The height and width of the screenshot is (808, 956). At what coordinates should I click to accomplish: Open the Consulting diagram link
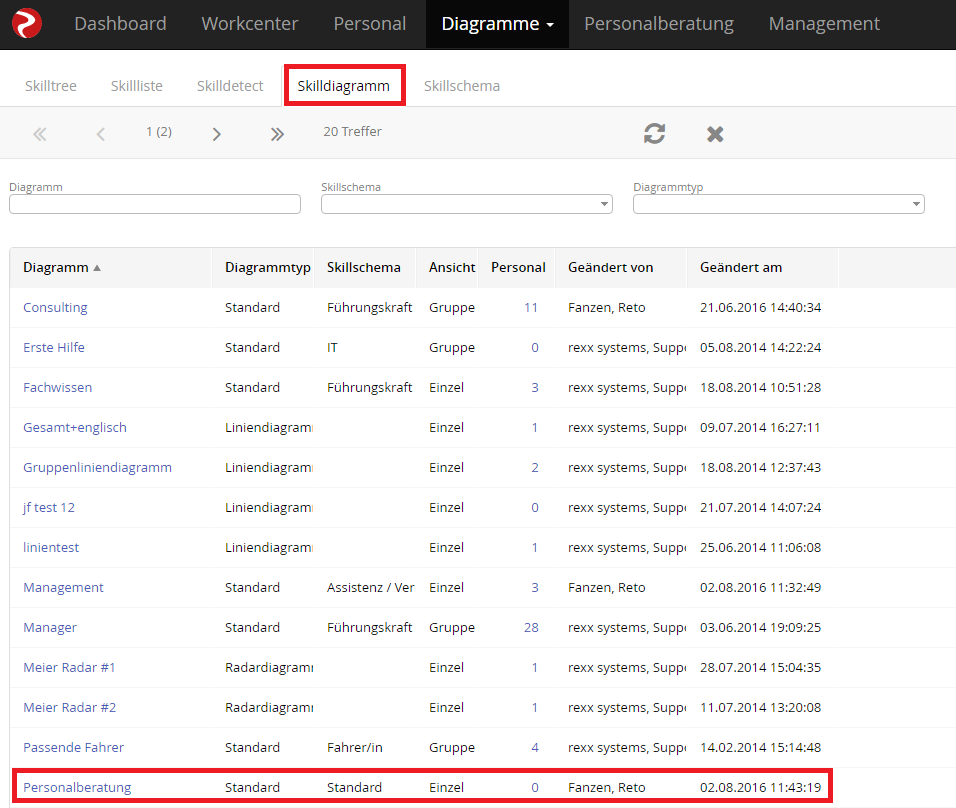tap(55, 307)
